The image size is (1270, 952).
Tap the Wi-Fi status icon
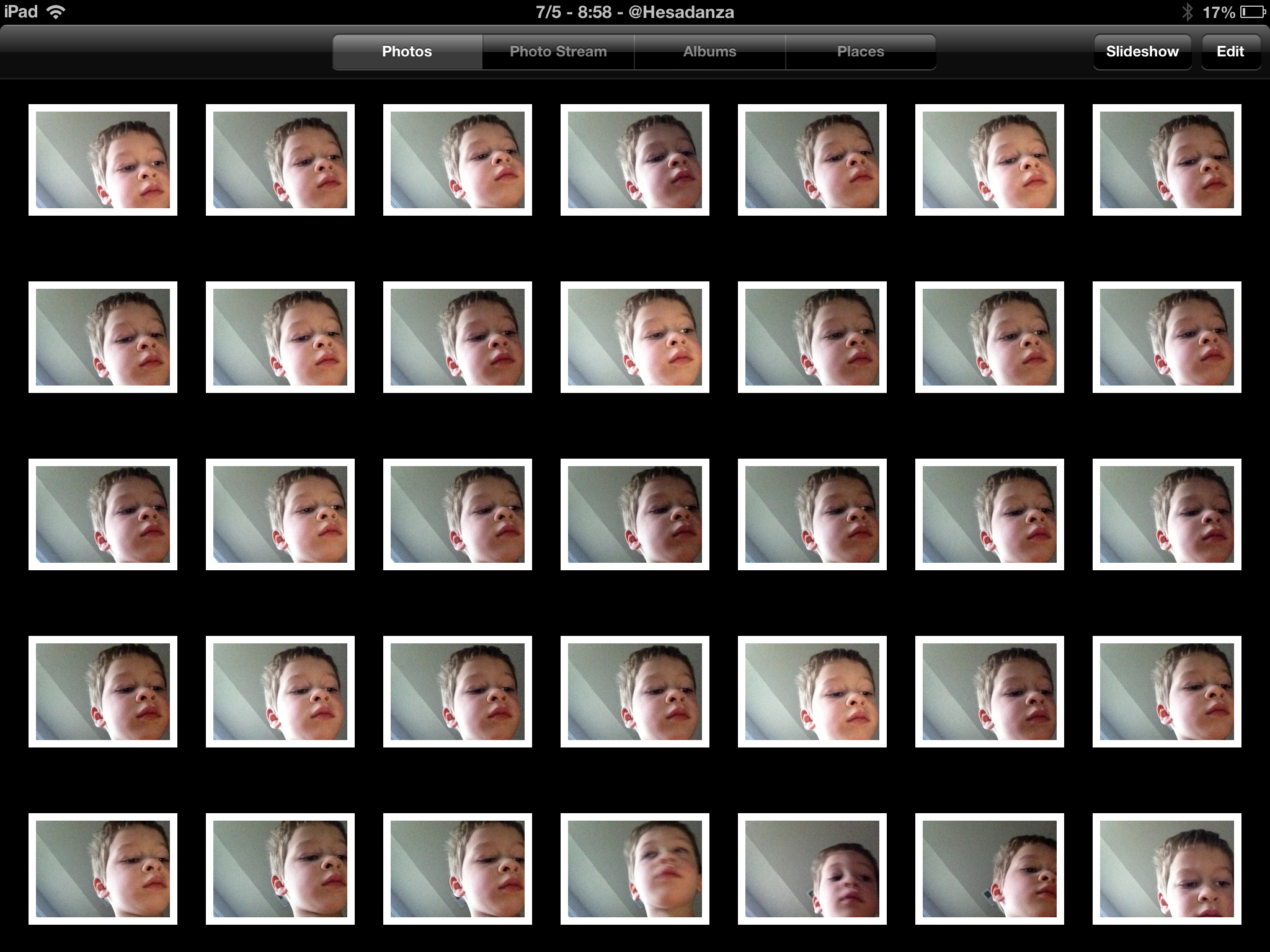pos(56,12)
